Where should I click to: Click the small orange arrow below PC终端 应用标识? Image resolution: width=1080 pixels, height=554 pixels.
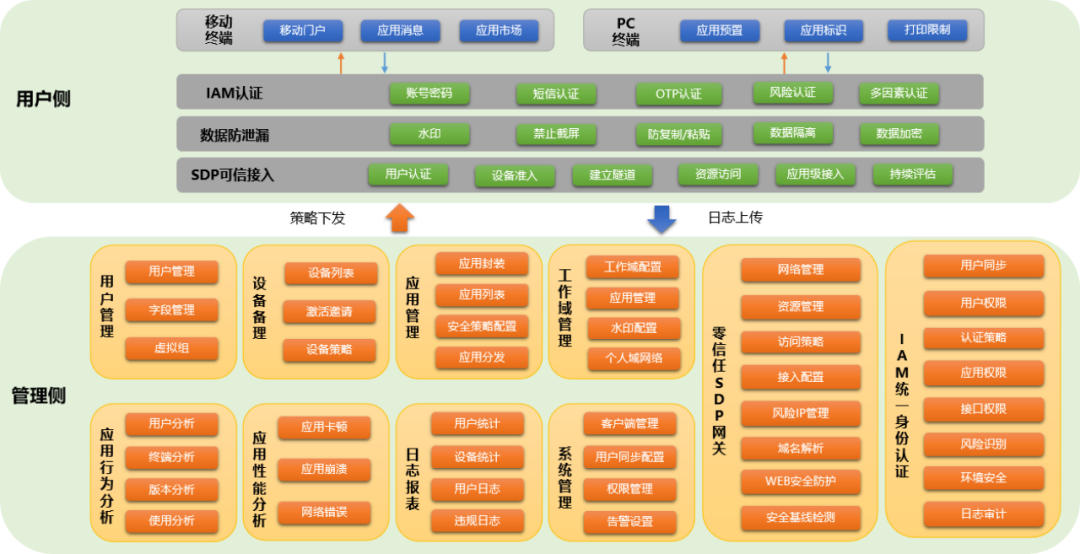pyautogui.click(x=784, y=62)
